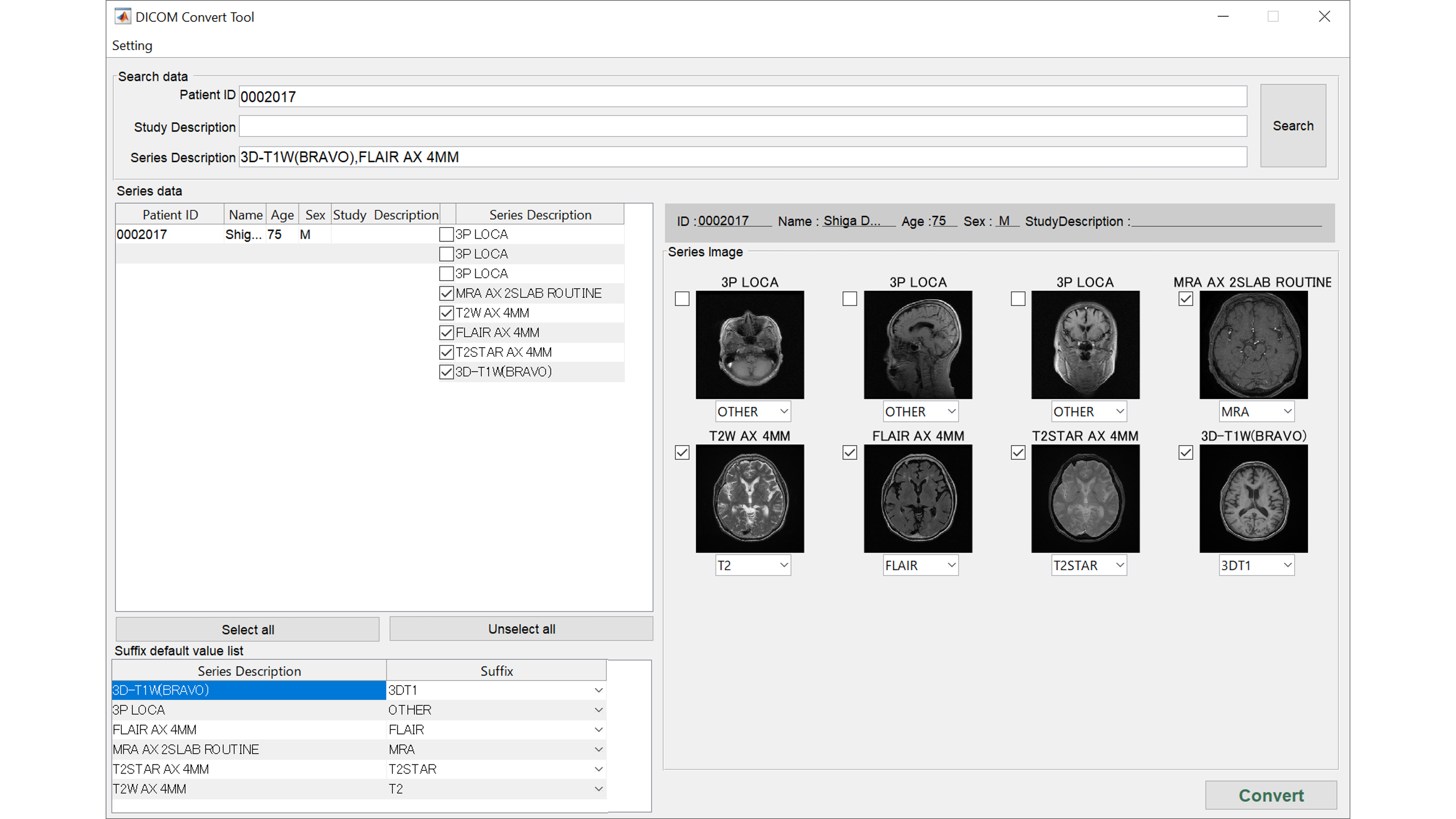The height and width of the screenshot is (819, 1456).
Task: Click the sagittal 3P LOCA thumbnail
Action: click(x=918, y=345)
